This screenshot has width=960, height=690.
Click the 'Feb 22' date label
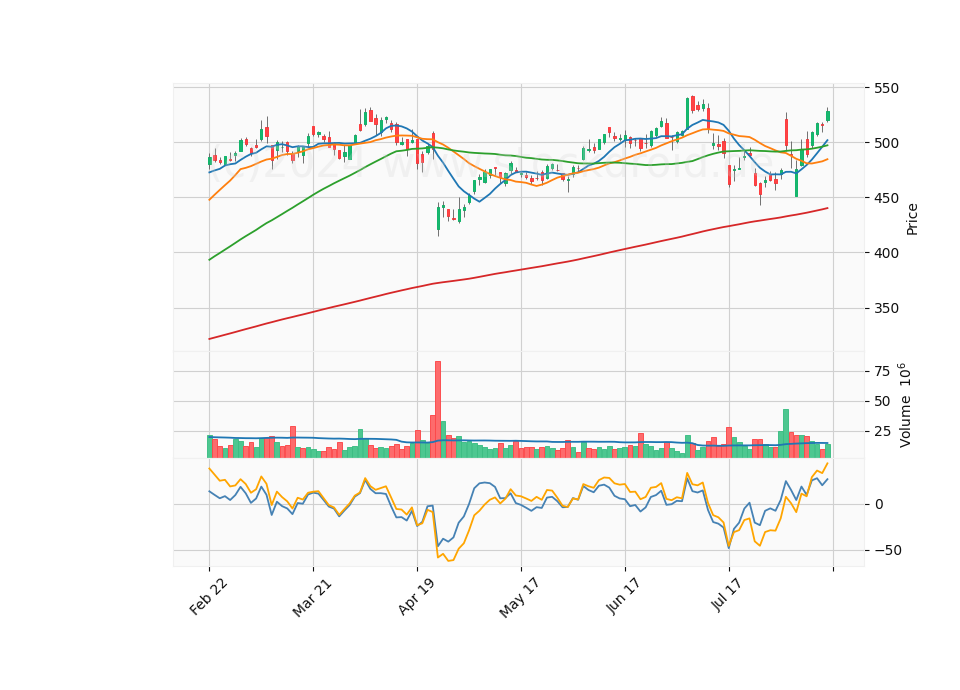209,596
